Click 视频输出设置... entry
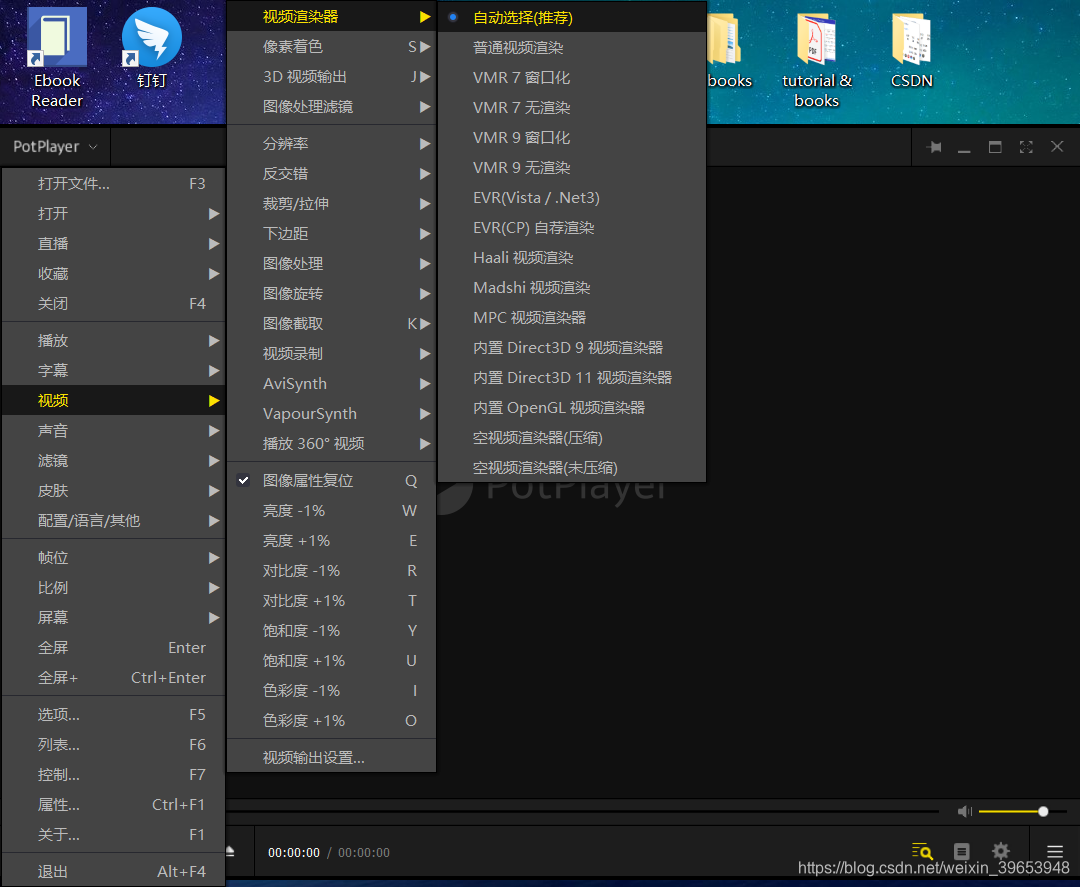This screenshot has width=1080, height=887. click(x=331, y=758)
